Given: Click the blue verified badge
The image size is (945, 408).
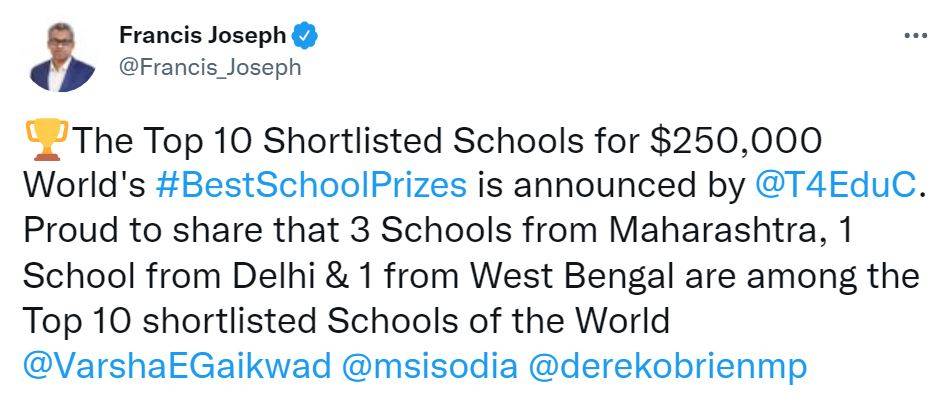Looking at the screenshot, I should pyautogui.click(x=305, y=37).
